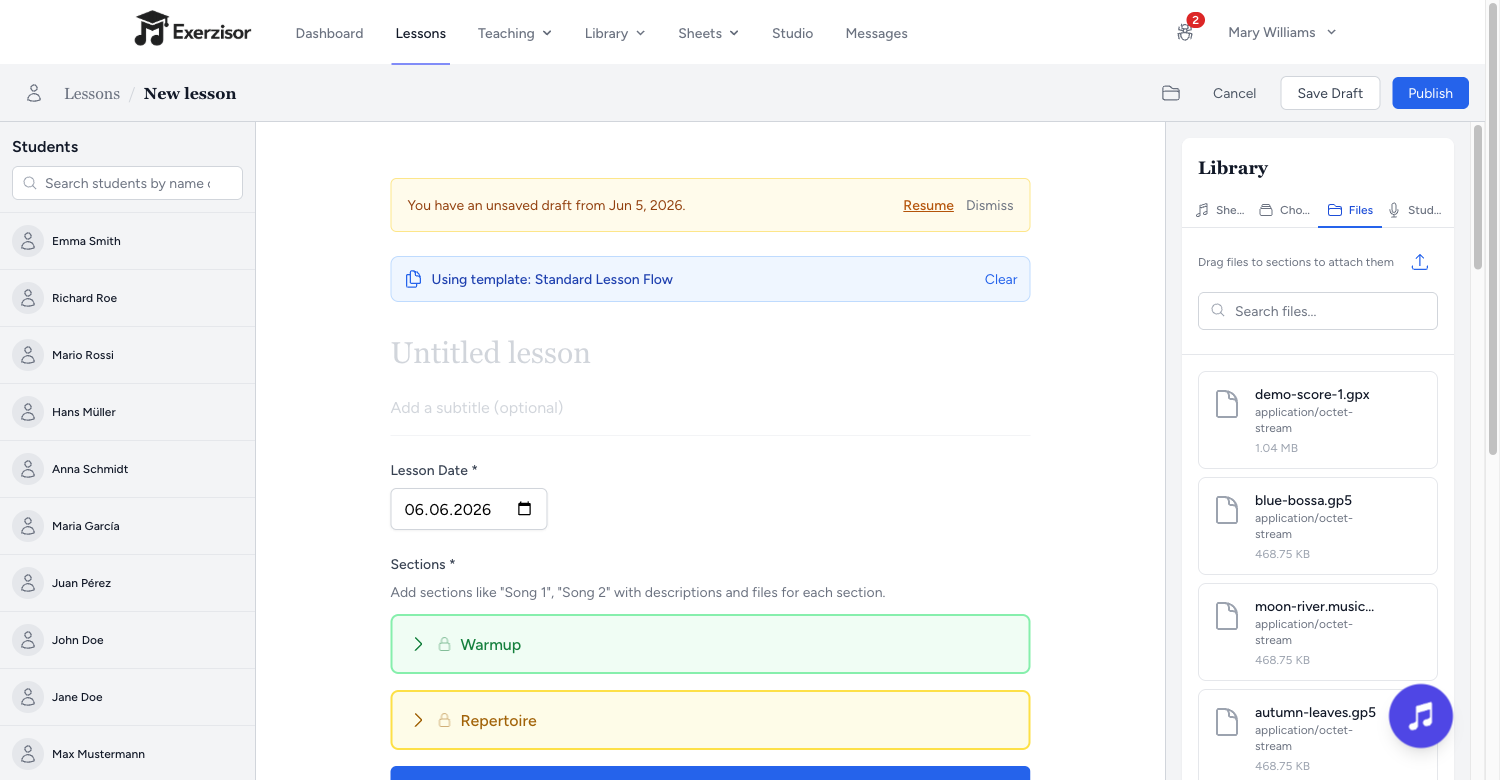Click the lock icon on Warmup section
1500x780 pixels.
click(445, 644)
